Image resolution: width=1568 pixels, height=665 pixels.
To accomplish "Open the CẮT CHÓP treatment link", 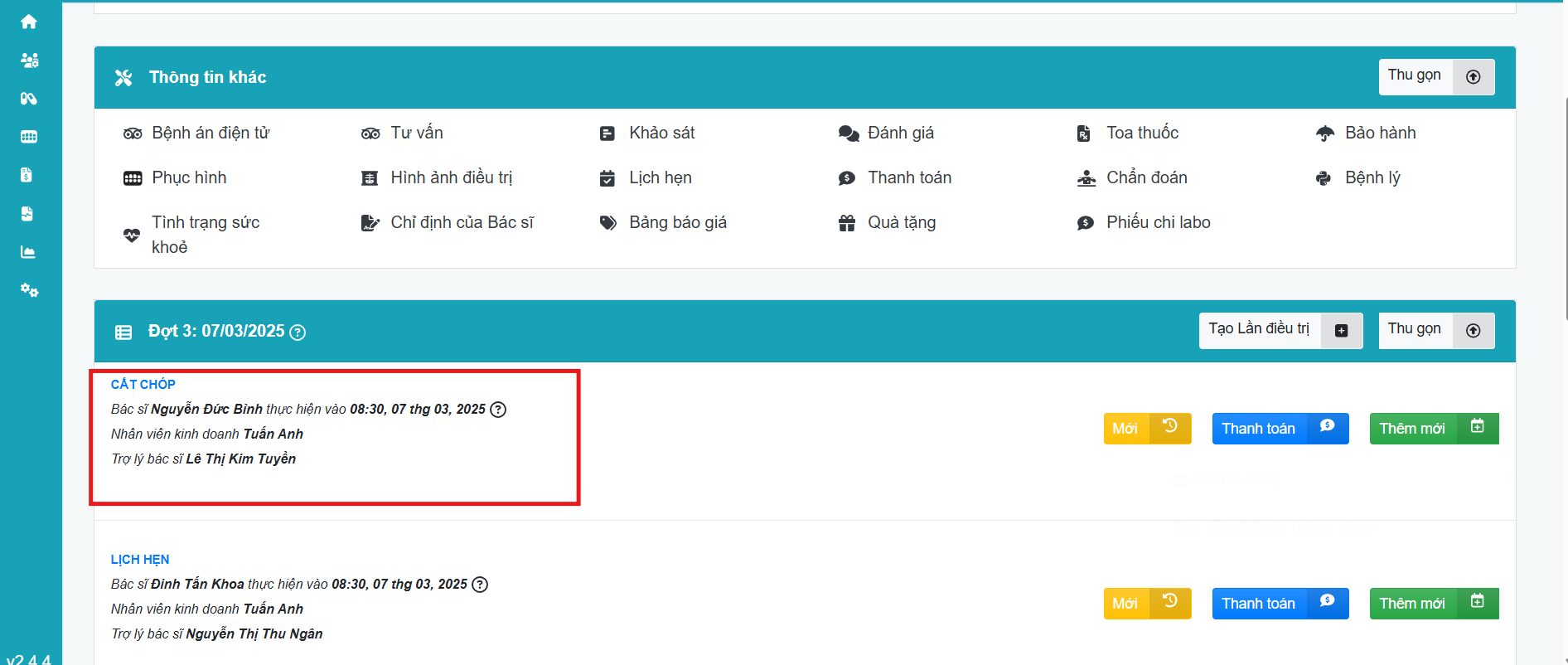I will tap(143, 385).
